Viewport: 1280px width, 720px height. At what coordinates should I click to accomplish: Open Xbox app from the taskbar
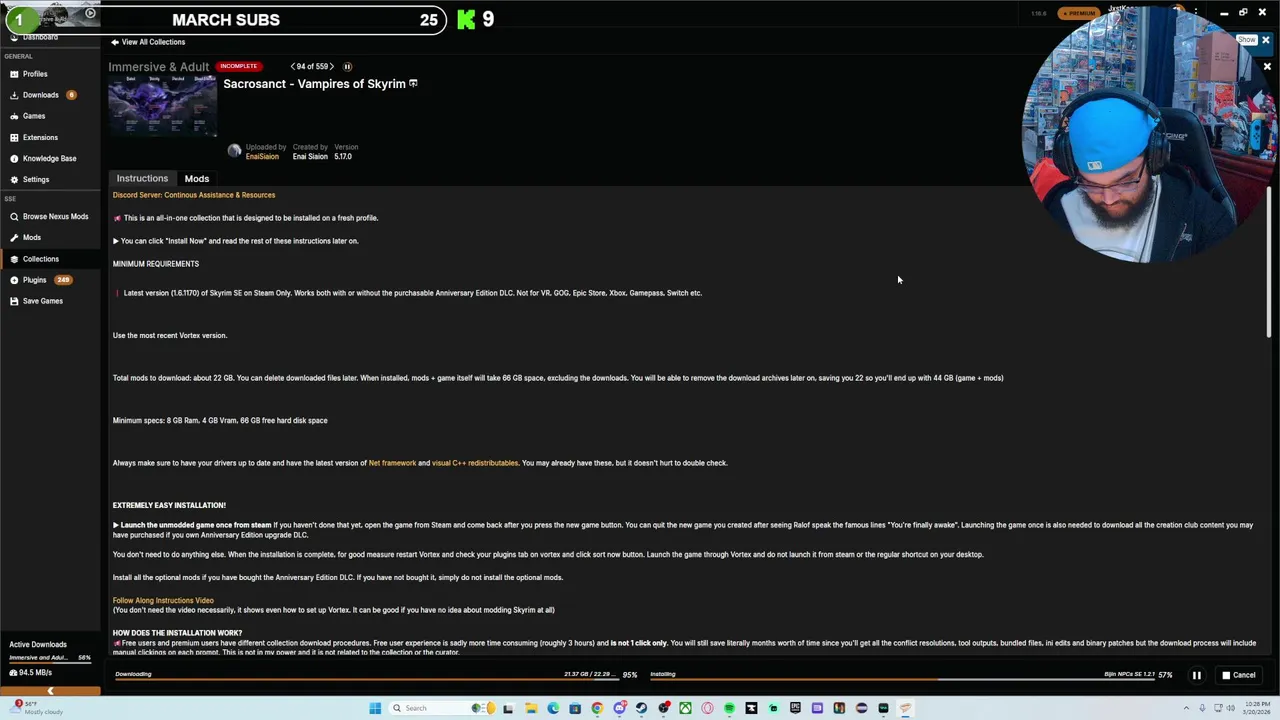tap(685, 708)
